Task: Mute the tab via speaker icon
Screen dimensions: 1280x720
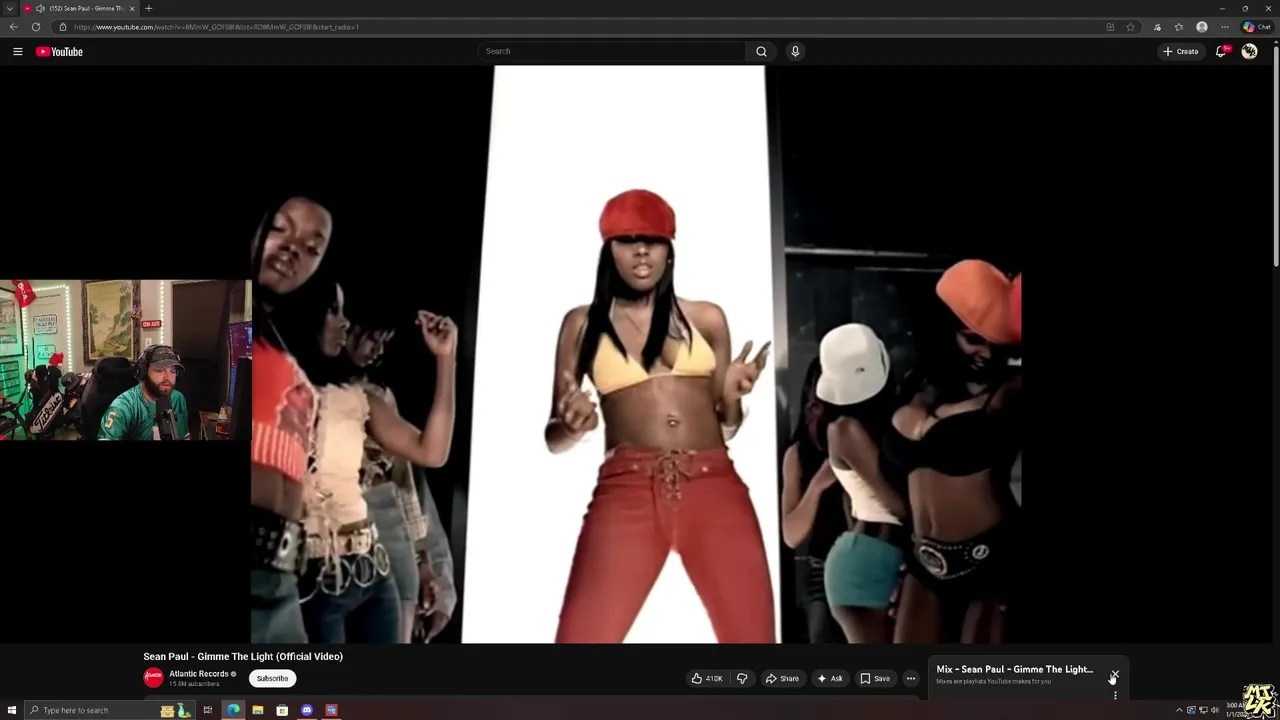Action: (x=41, y=8)
